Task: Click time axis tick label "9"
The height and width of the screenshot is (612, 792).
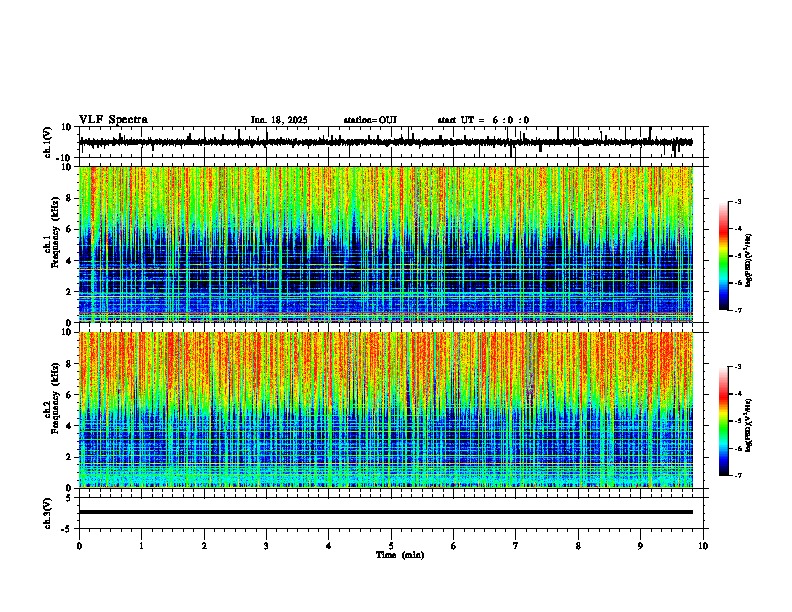Action: (640, 546)
